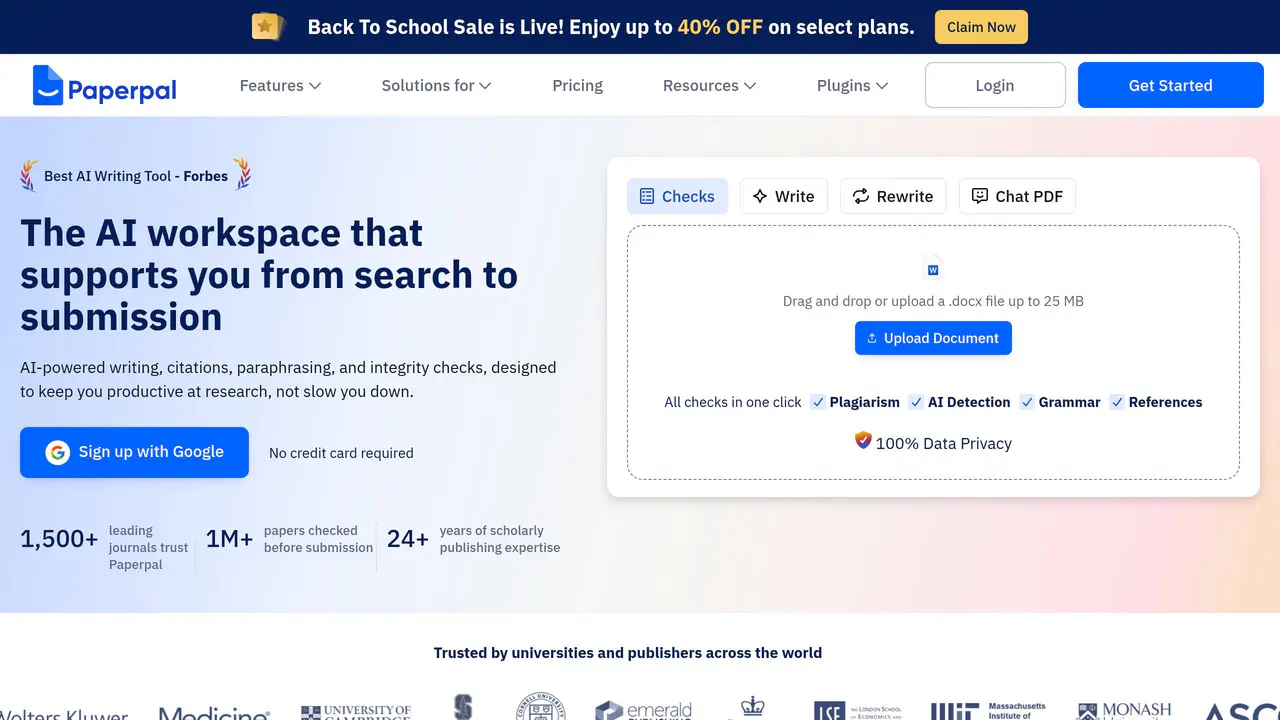Image resolution: width=1280 pixels, height=720 pixels.
Task: Click the Paperpal logo
Action: coord(104,86)
